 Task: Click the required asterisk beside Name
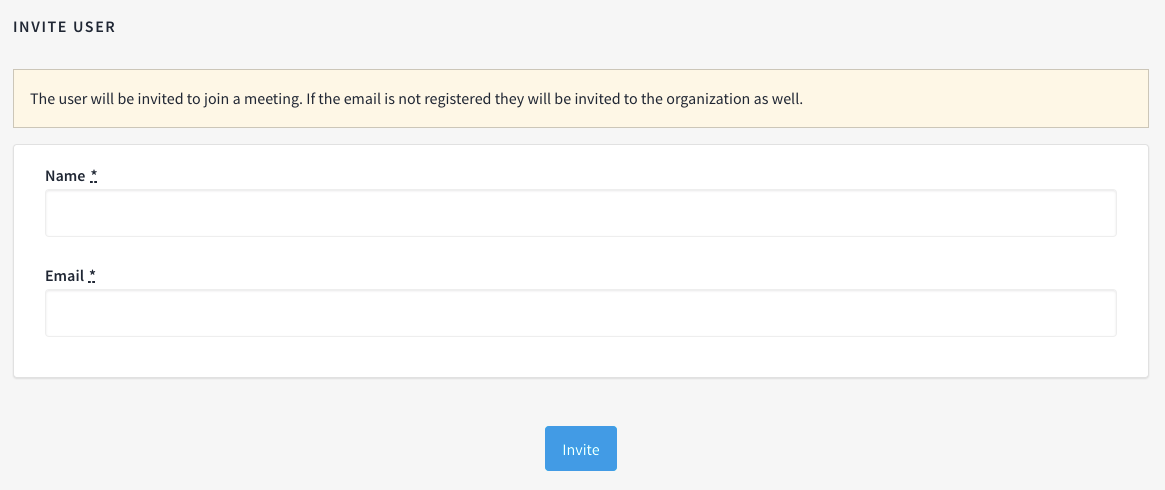click(94, 176)
